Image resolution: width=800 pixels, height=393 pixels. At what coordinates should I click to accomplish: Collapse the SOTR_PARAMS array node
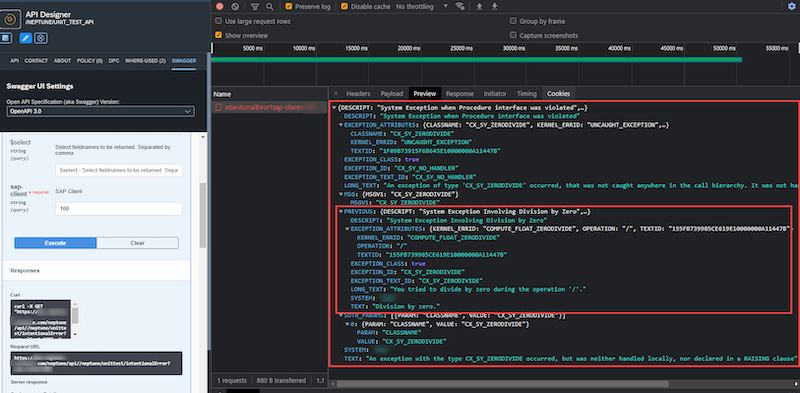tap(341, 315)
